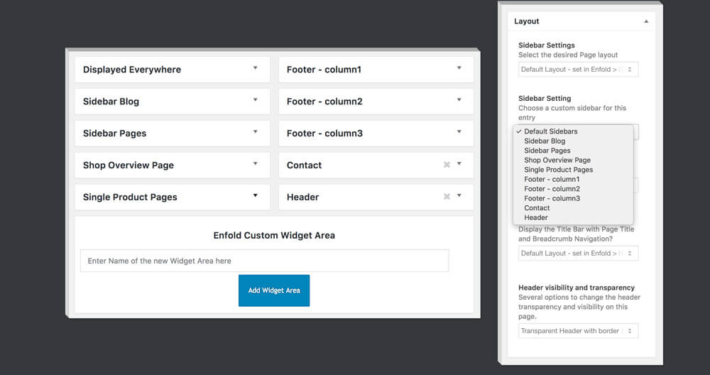
Task: Open the Title Bar display dropdown
Action: [x=578, y=253]
